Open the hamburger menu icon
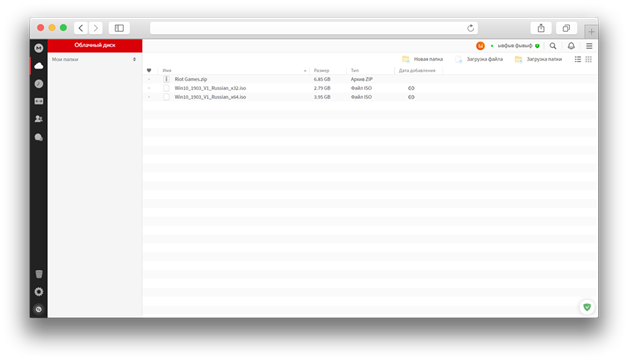 click(x=589, y=46)
